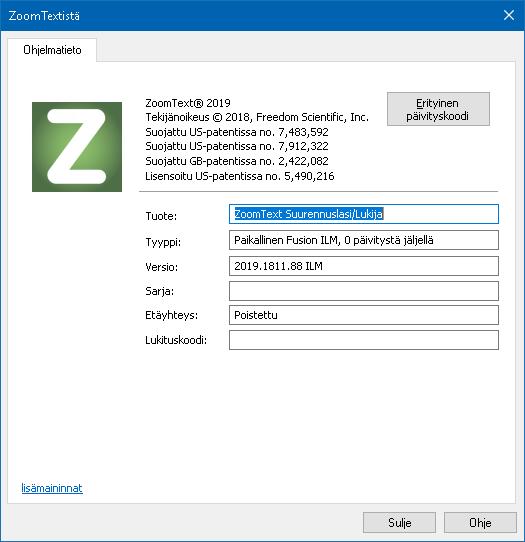Click the US patent no. 7,912,322 line

[237, 147]
